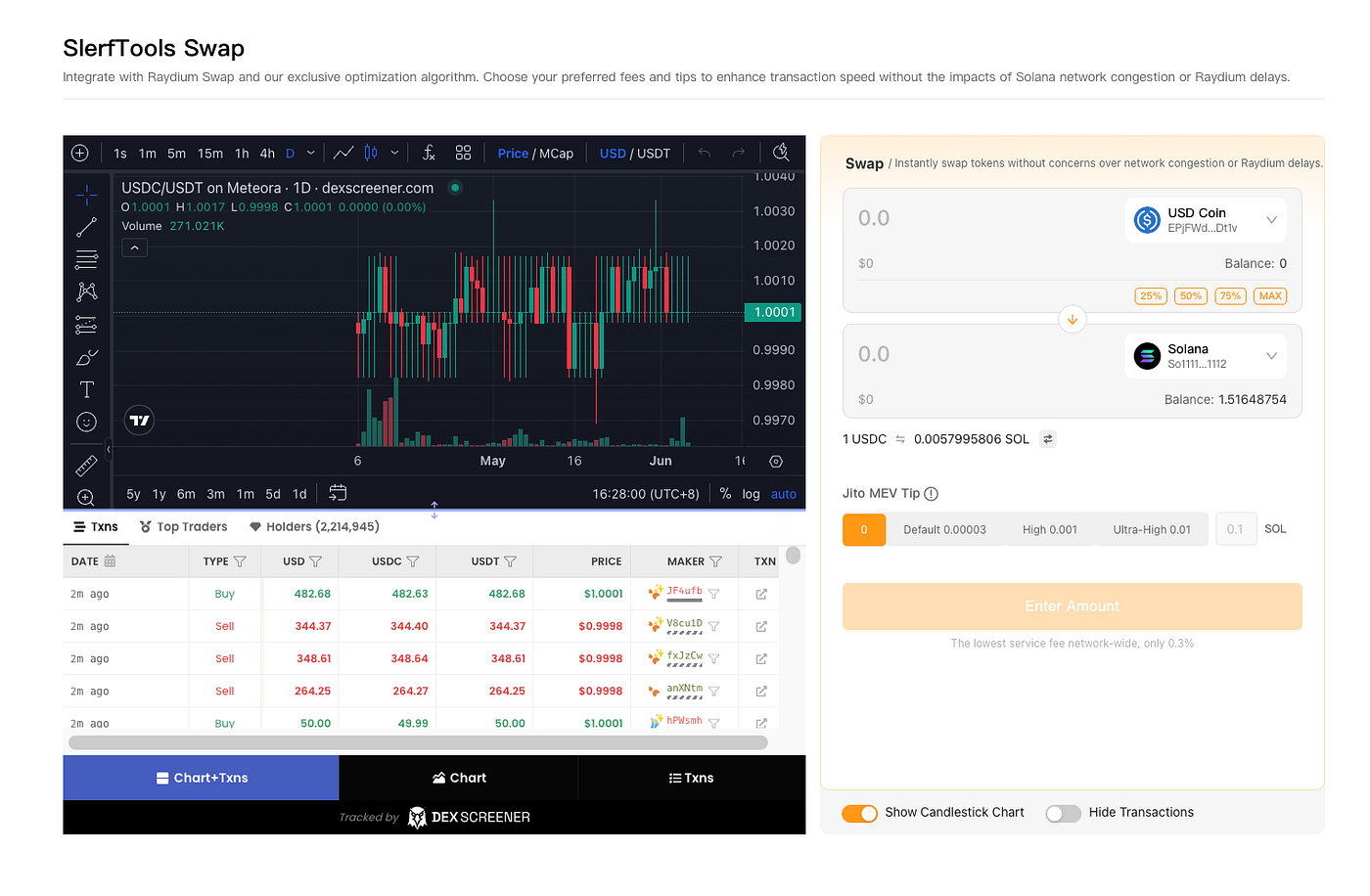1370x896 pixels.
Task: Open the Solana token dropdown
Action: (1206, 356)
